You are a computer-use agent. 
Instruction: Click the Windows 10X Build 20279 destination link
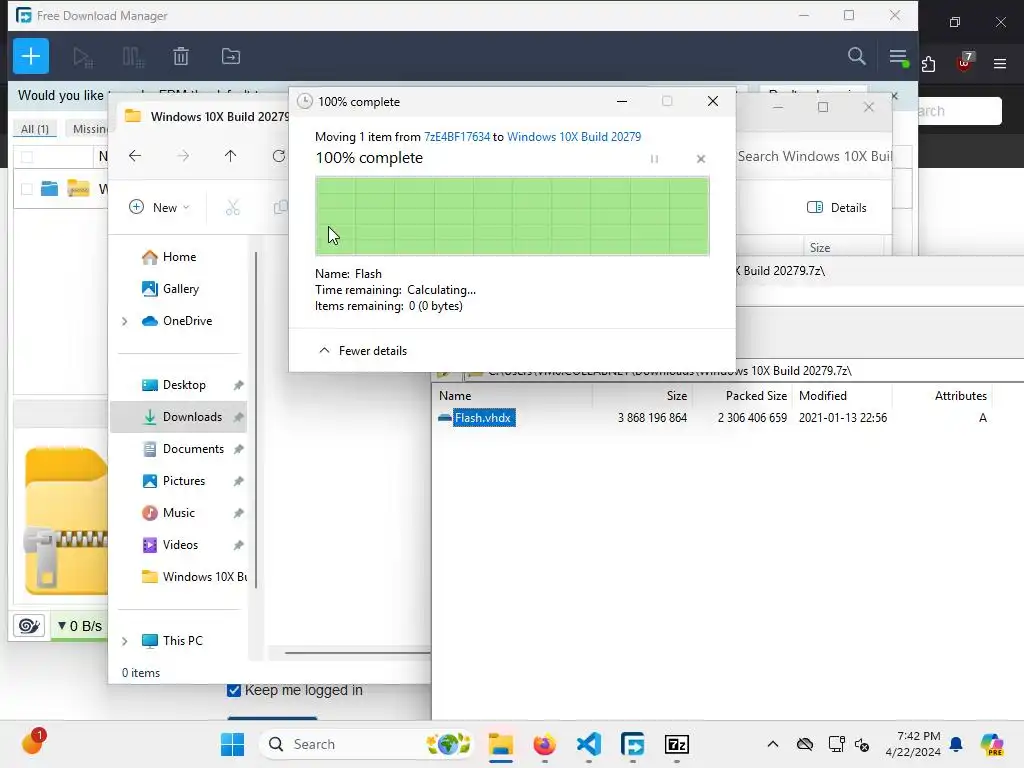click(x=574, y=136)
